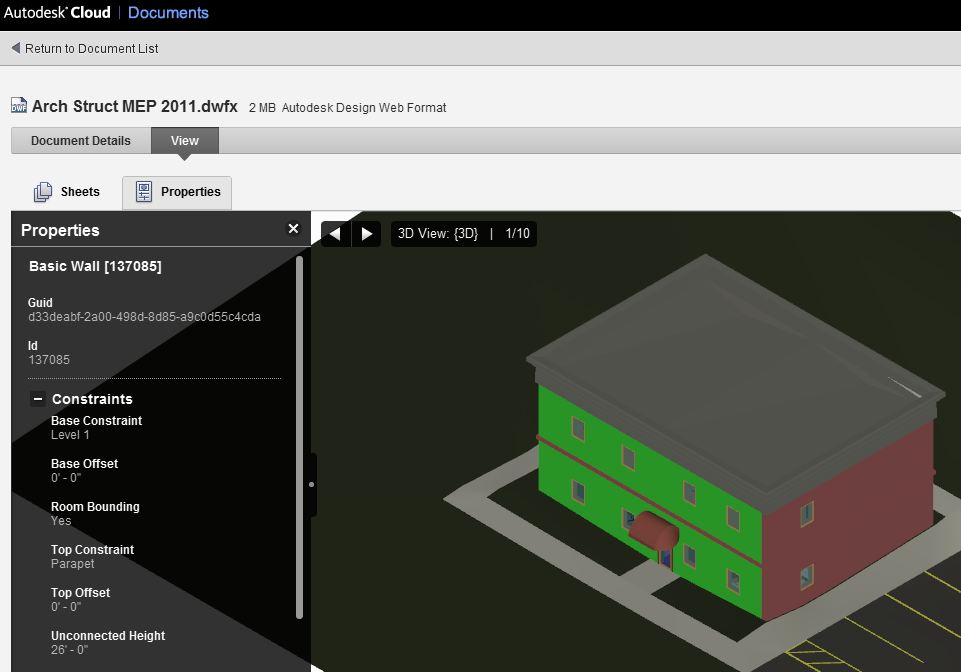Click the 26' - 0" height value
The height and width of the screenshot is (672, 961).
(x=69, y=649)
